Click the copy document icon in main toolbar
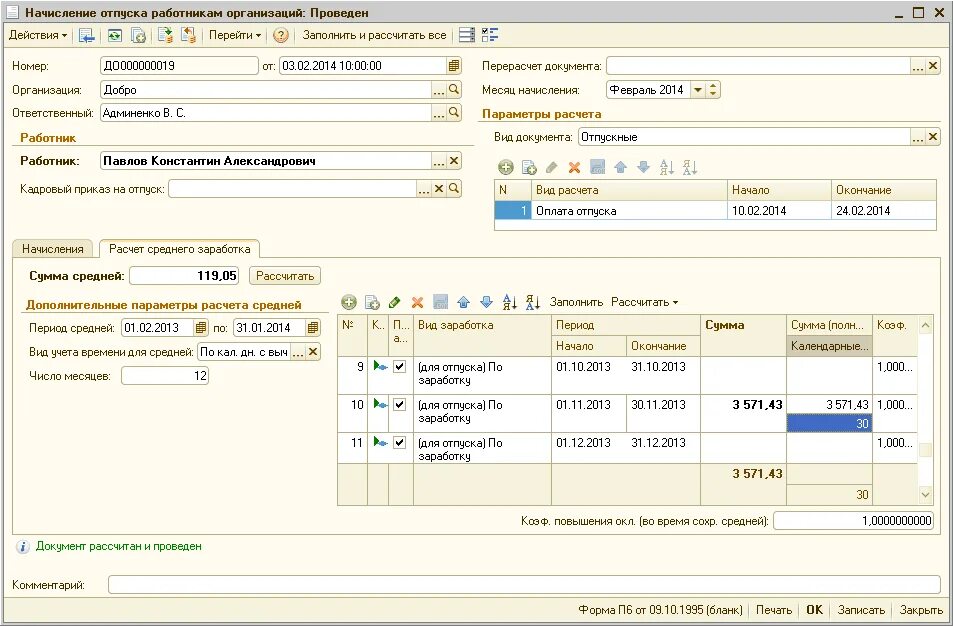The image size is (953, 626). tap(138, 35)
